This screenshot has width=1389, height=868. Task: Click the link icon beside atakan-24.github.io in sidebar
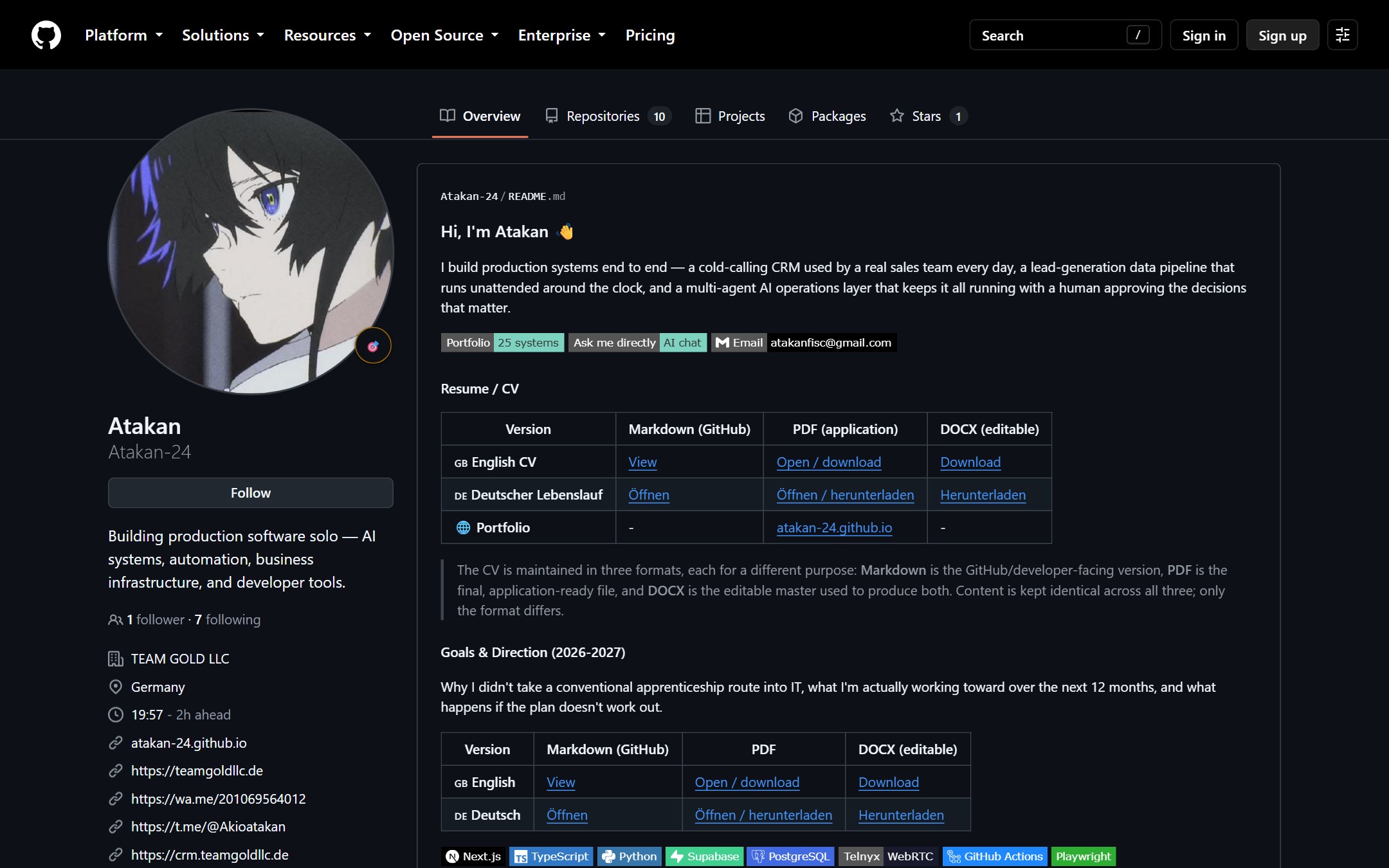[116, 743]
